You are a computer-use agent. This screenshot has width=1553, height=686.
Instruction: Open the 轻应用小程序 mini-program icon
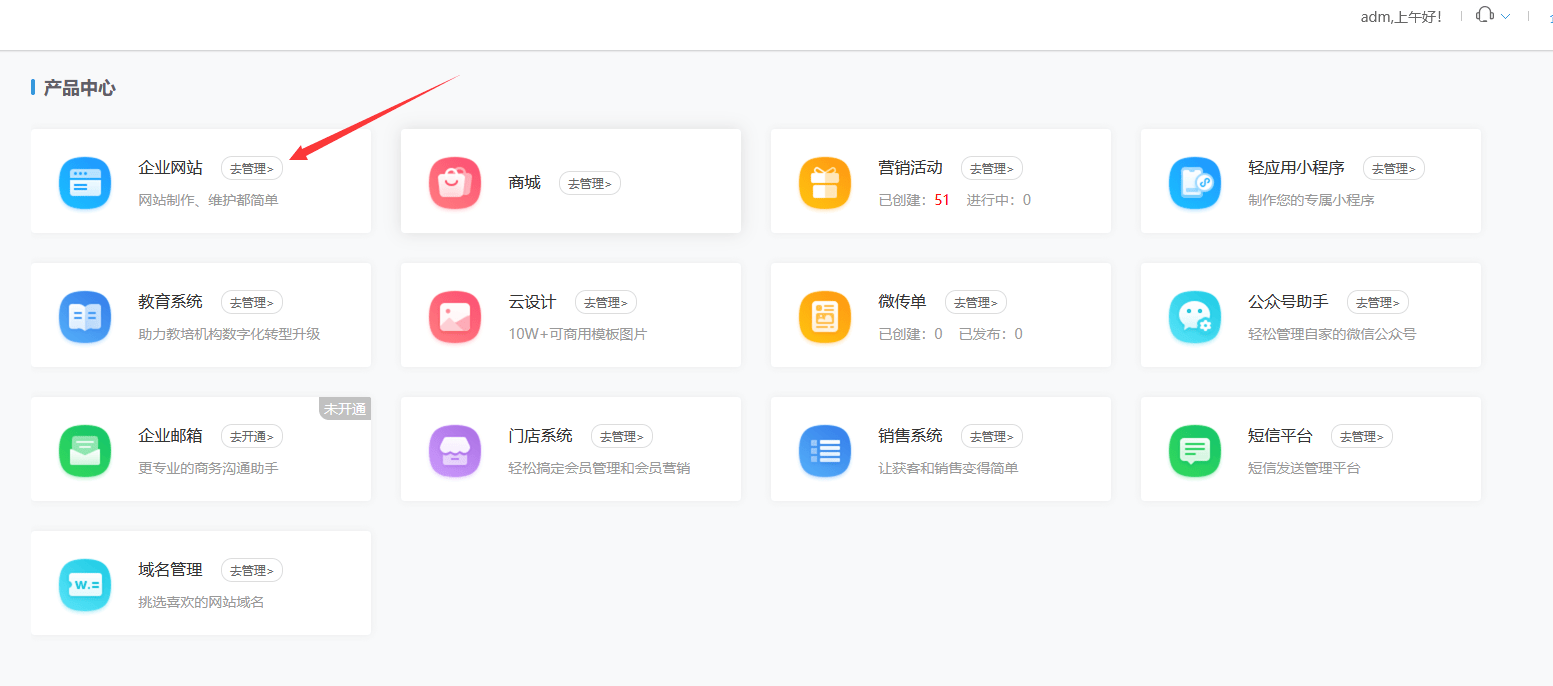point(1194,182)
